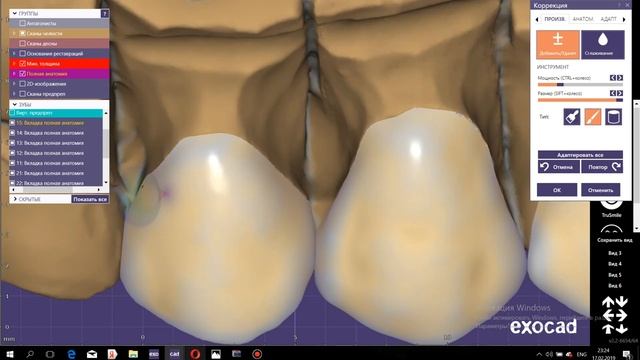Choose the flat brush tool type
This screenshot has width=640, height=360.
571,117
